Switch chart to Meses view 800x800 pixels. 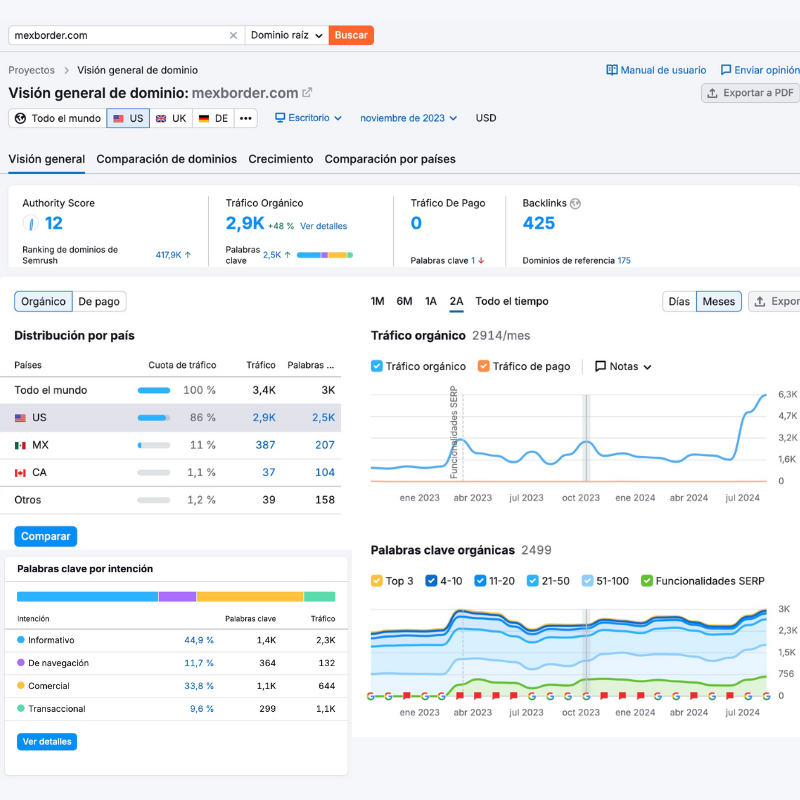click(719, 302)
